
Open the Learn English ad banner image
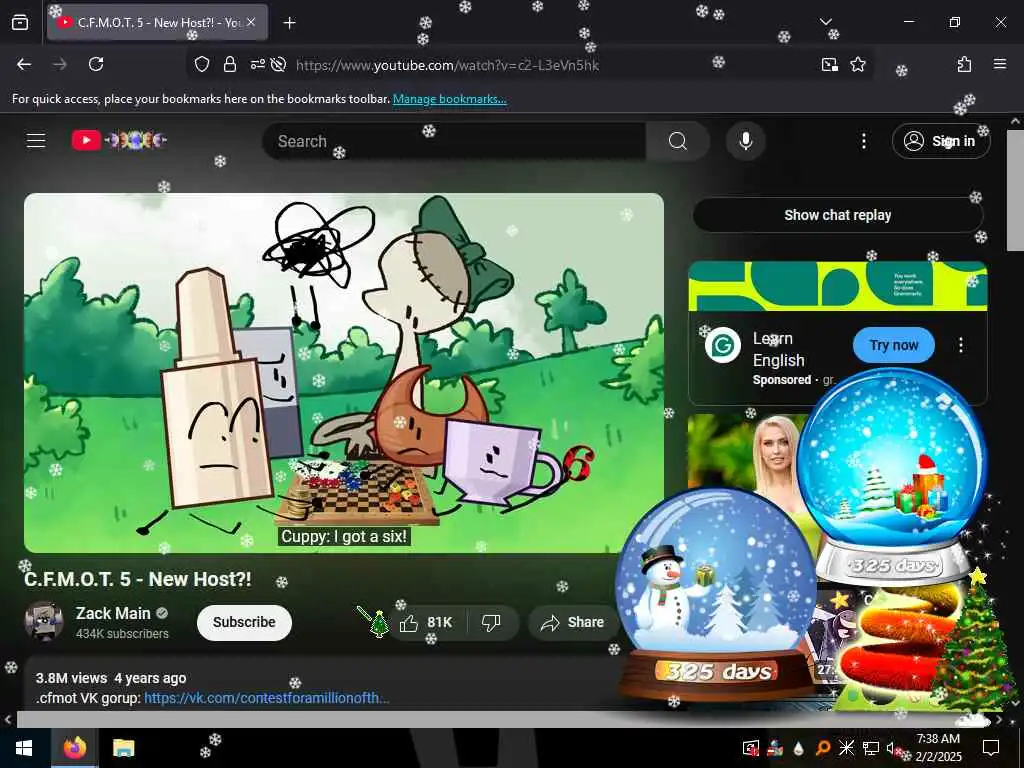pyautogui.click(x=838, y=285)
